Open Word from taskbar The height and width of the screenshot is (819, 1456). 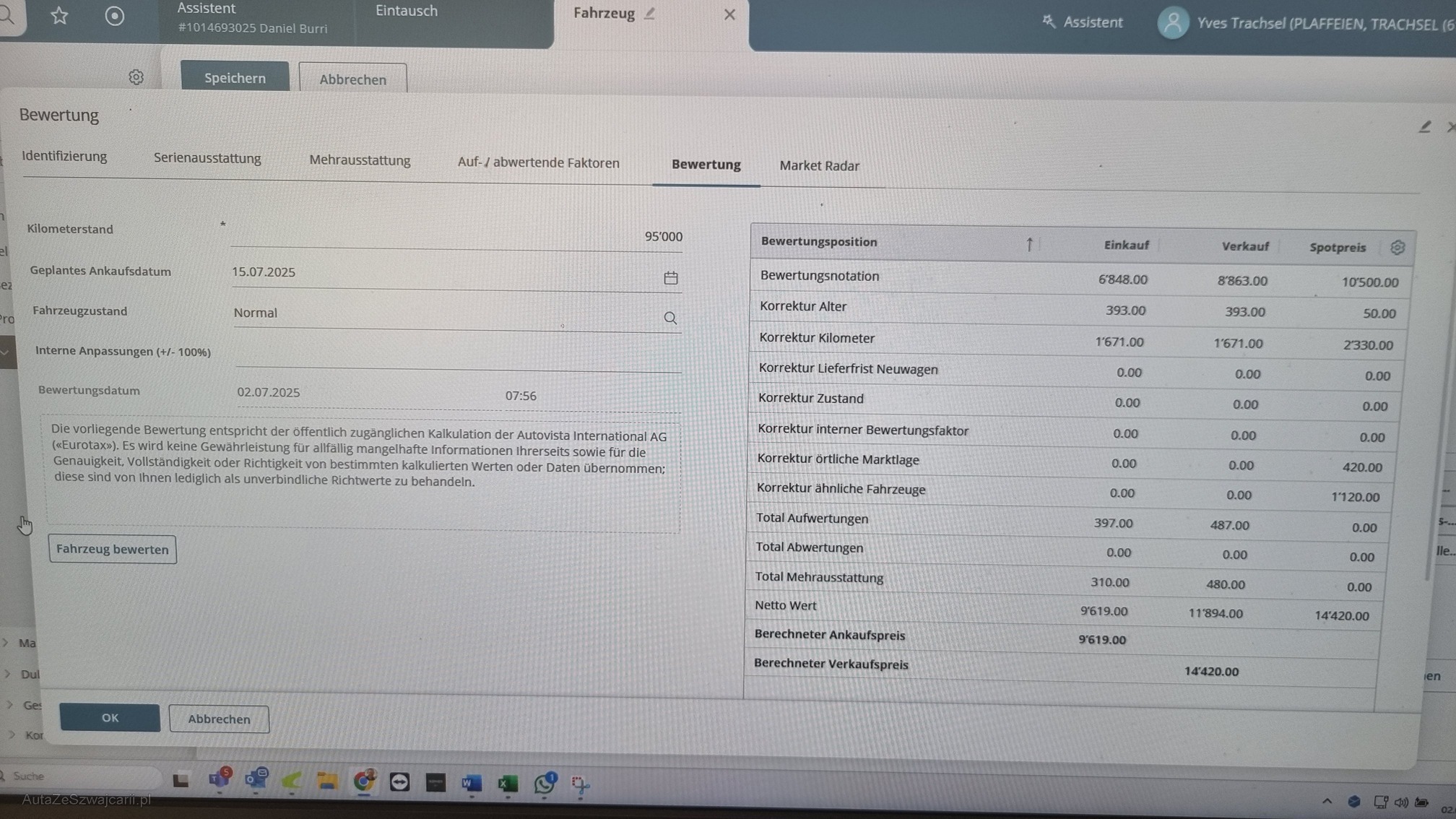(472, 783)
